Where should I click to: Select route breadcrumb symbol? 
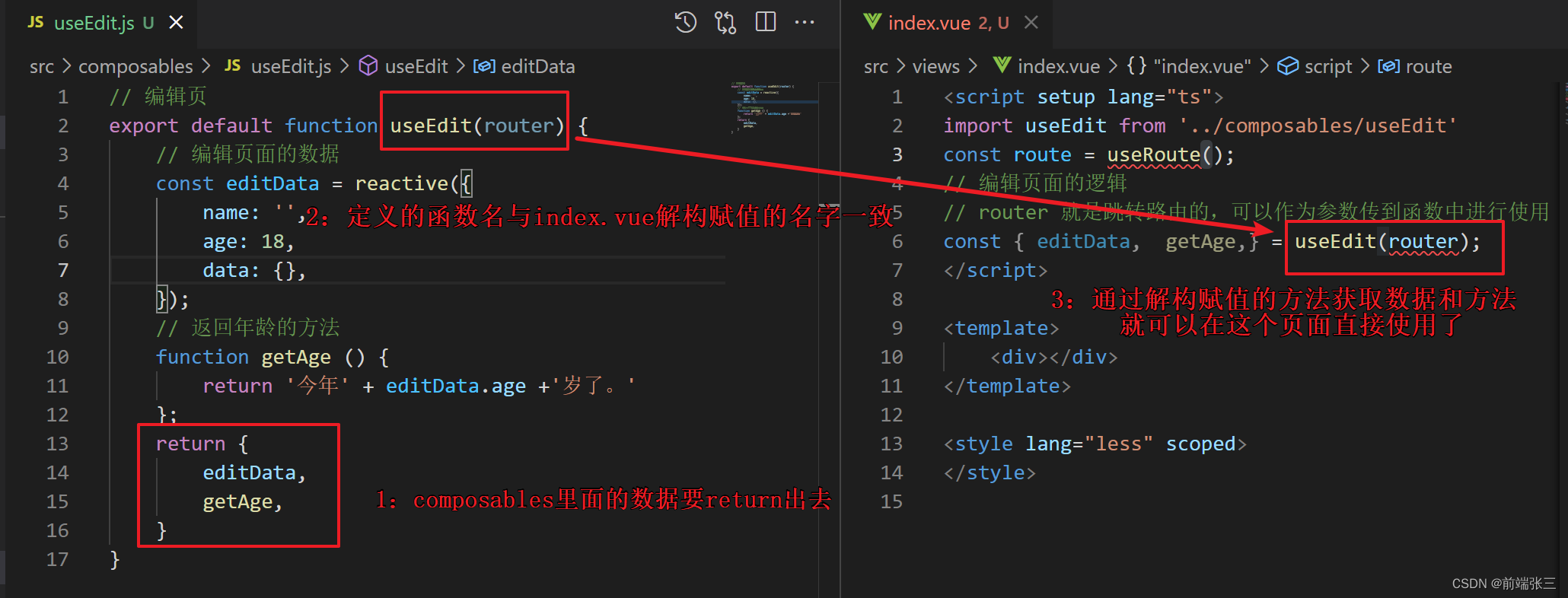click(x=1429, y=67)
